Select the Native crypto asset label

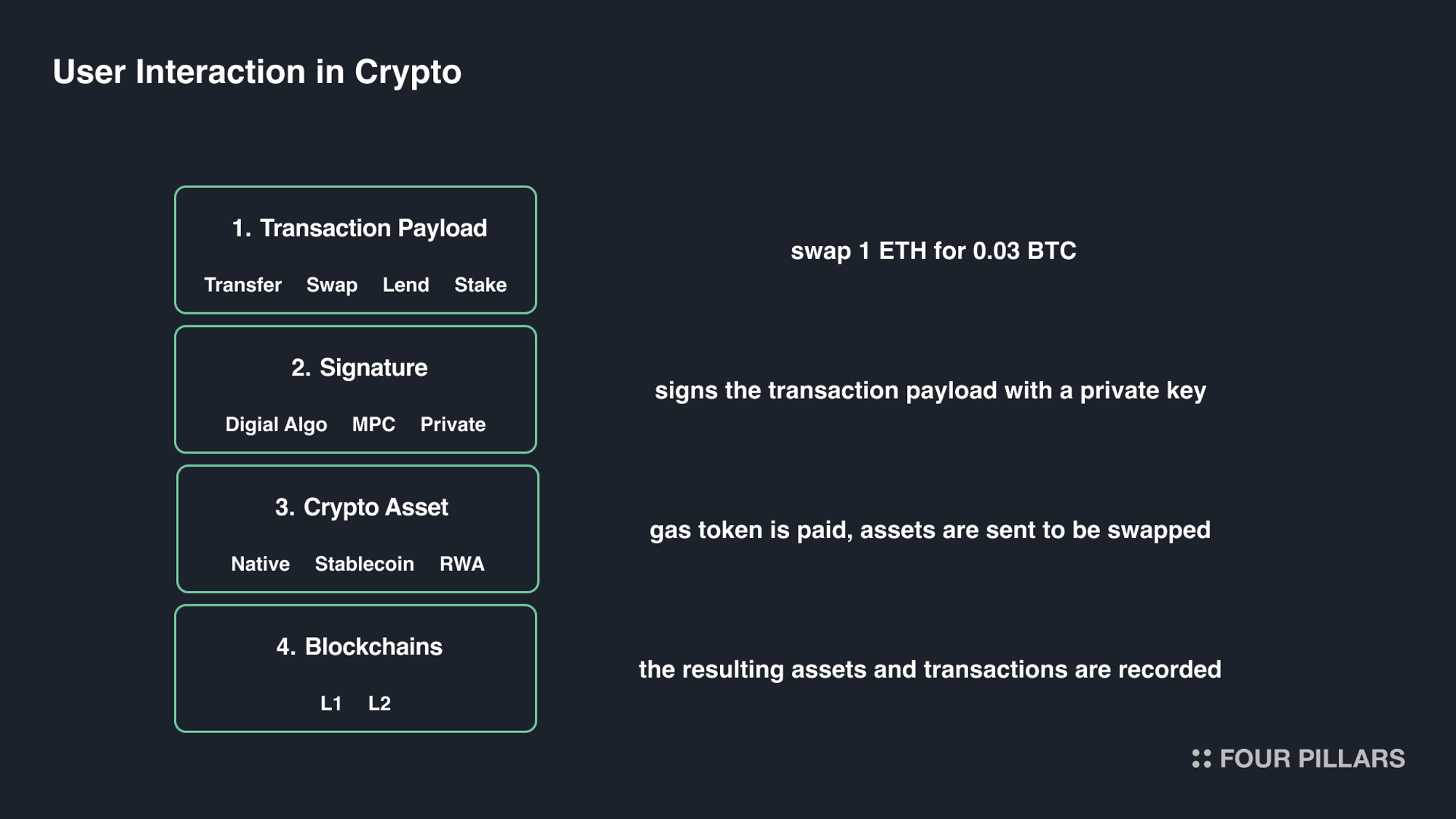tap(260, 564)
